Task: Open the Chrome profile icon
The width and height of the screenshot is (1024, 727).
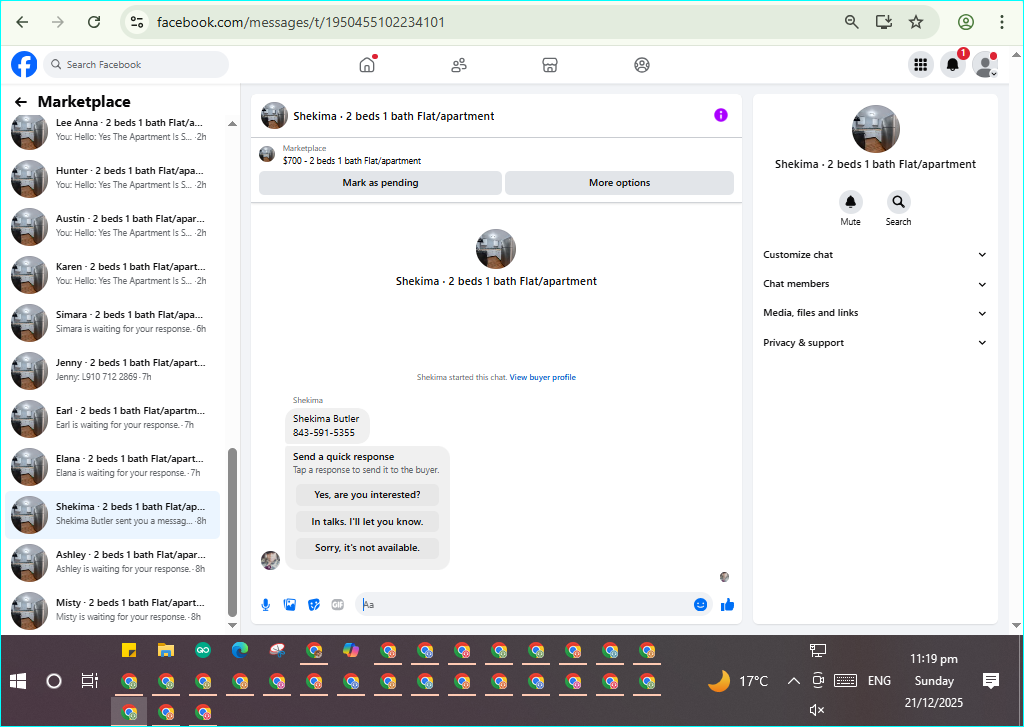Action: click(966, 22)
